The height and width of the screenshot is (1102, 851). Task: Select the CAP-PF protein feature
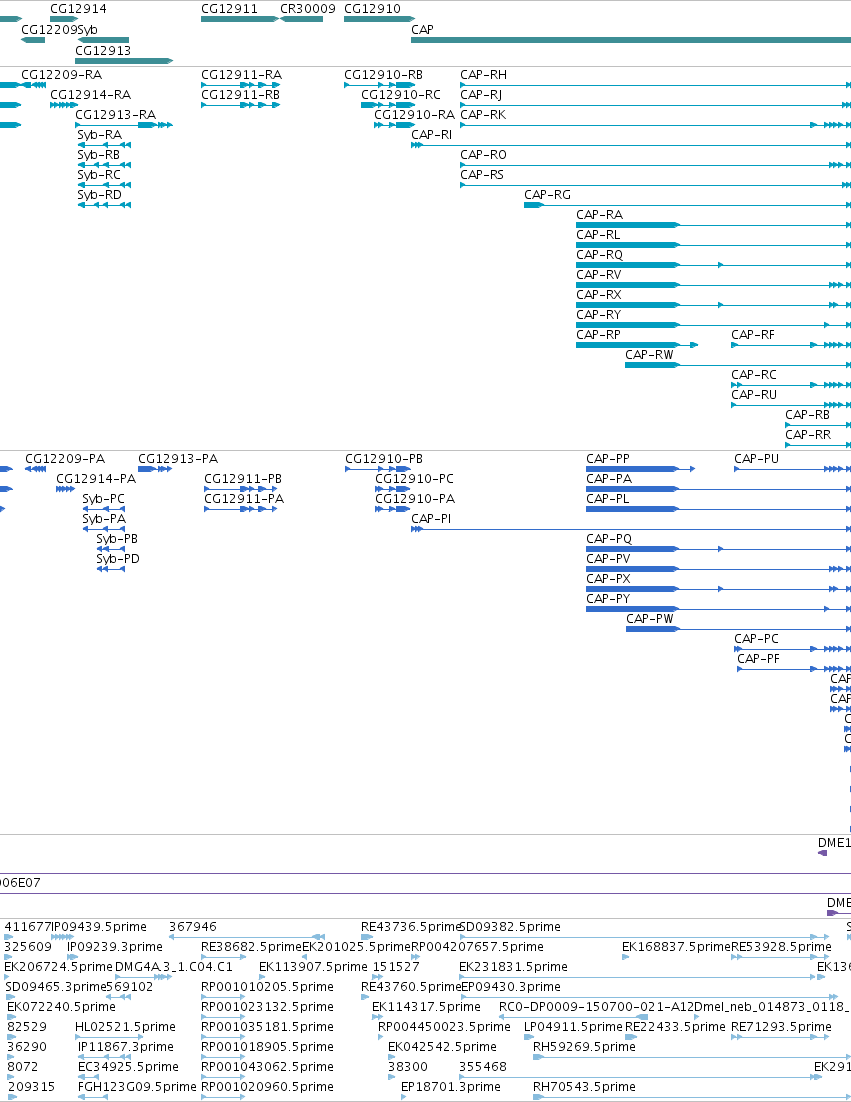point(758,659)
